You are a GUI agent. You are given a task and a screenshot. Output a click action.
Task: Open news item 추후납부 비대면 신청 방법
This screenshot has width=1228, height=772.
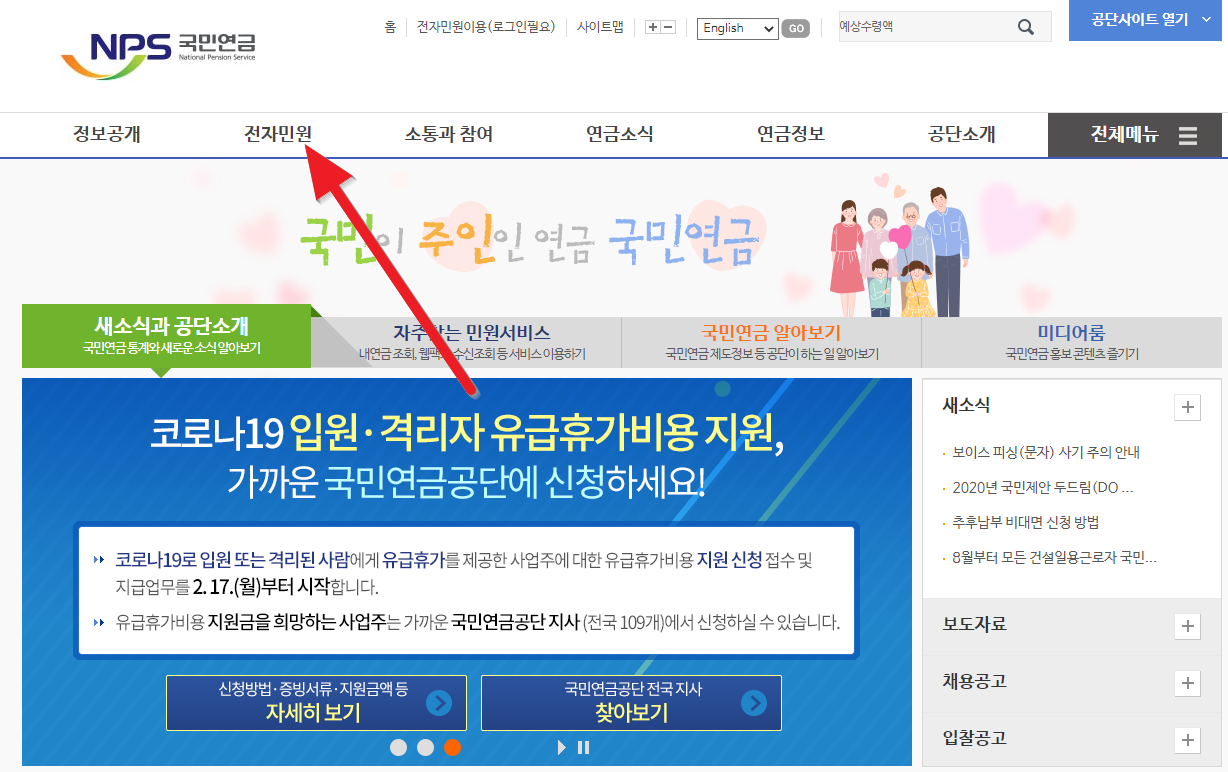1026,523
